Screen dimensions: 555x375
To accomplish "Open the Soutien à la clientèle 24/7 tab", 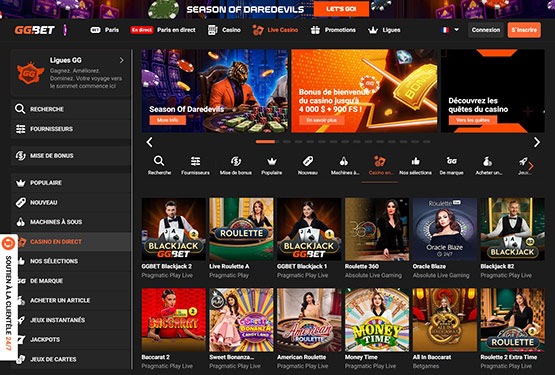I will (8, 297).
